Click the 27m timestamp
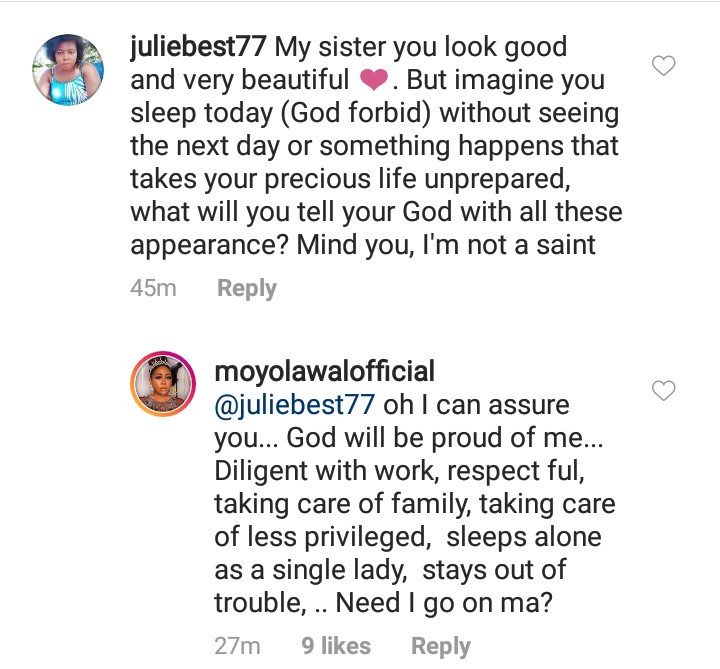The image size is (720, 669). tap(237, 646)
